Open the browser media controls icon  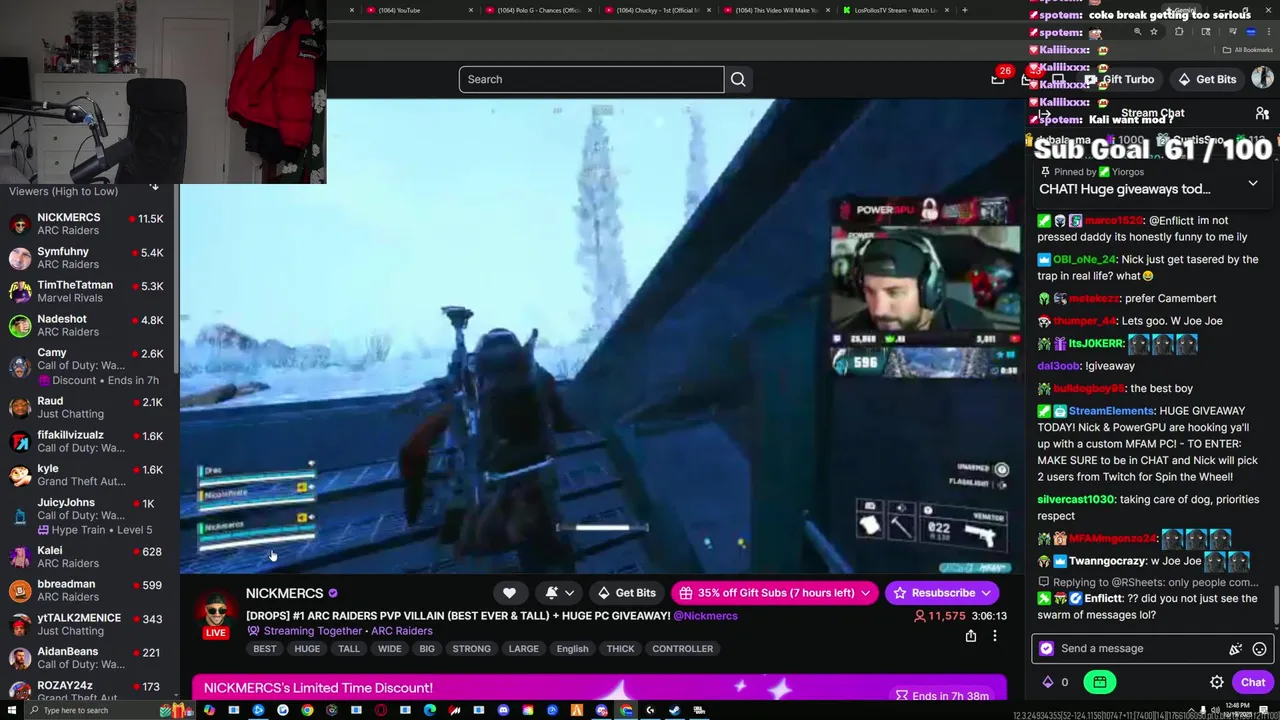point(1233,32)
